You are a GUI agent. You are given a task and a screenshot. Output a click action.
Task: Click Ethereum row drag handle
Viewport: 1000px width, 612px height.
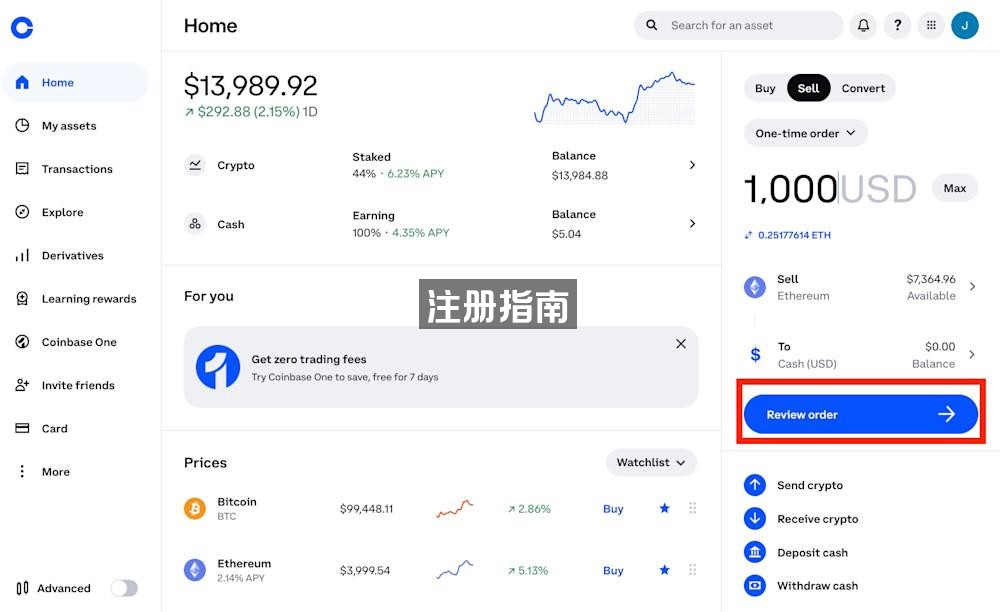pyautogui.click(x=693, y=570)
